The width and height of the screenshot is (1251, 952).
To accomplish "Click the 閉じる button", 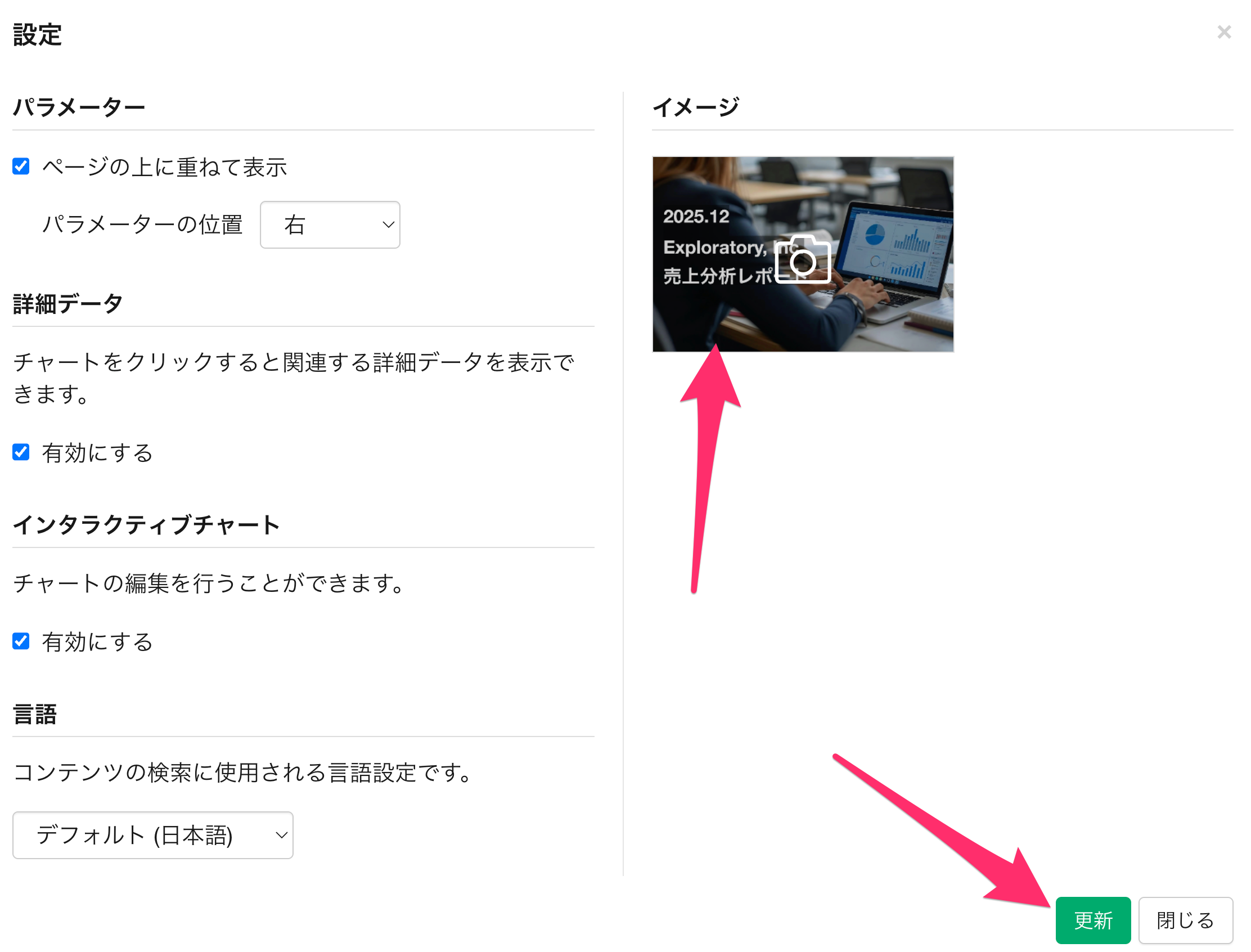I will click(x=1185, y=920).
